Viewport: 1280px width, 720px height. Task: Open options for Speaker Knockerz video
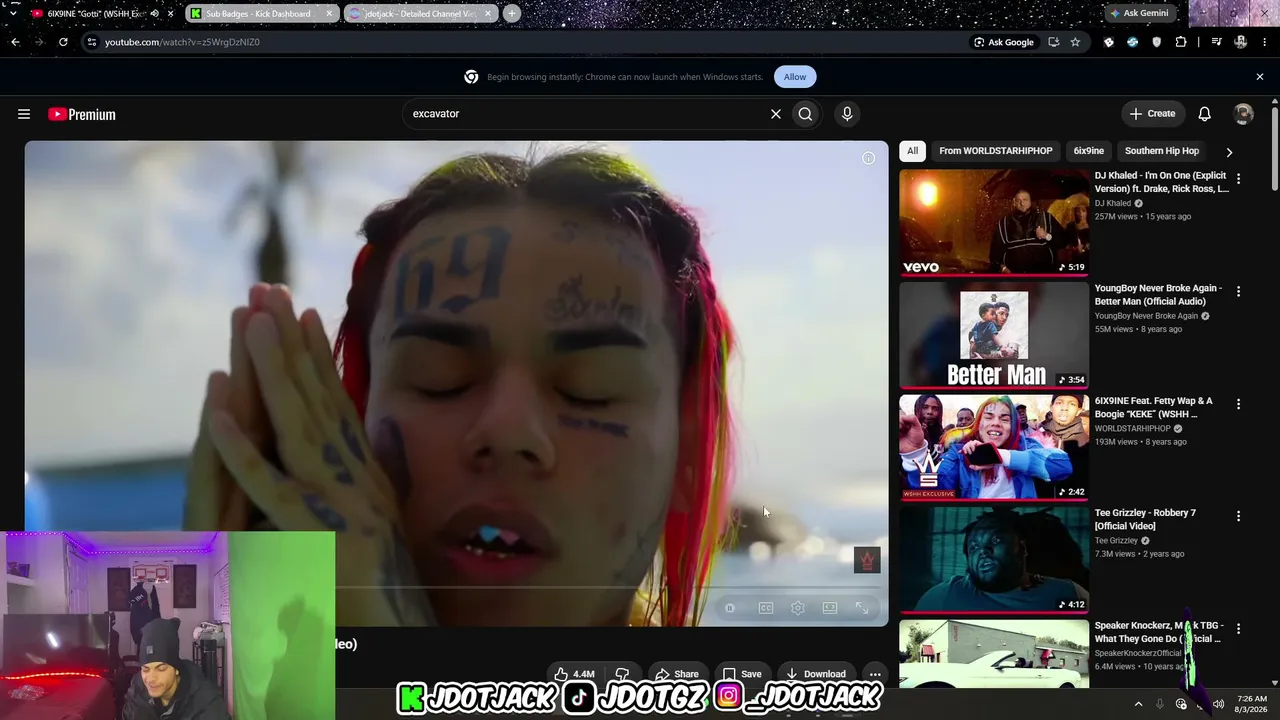(x=1238, y=629)
